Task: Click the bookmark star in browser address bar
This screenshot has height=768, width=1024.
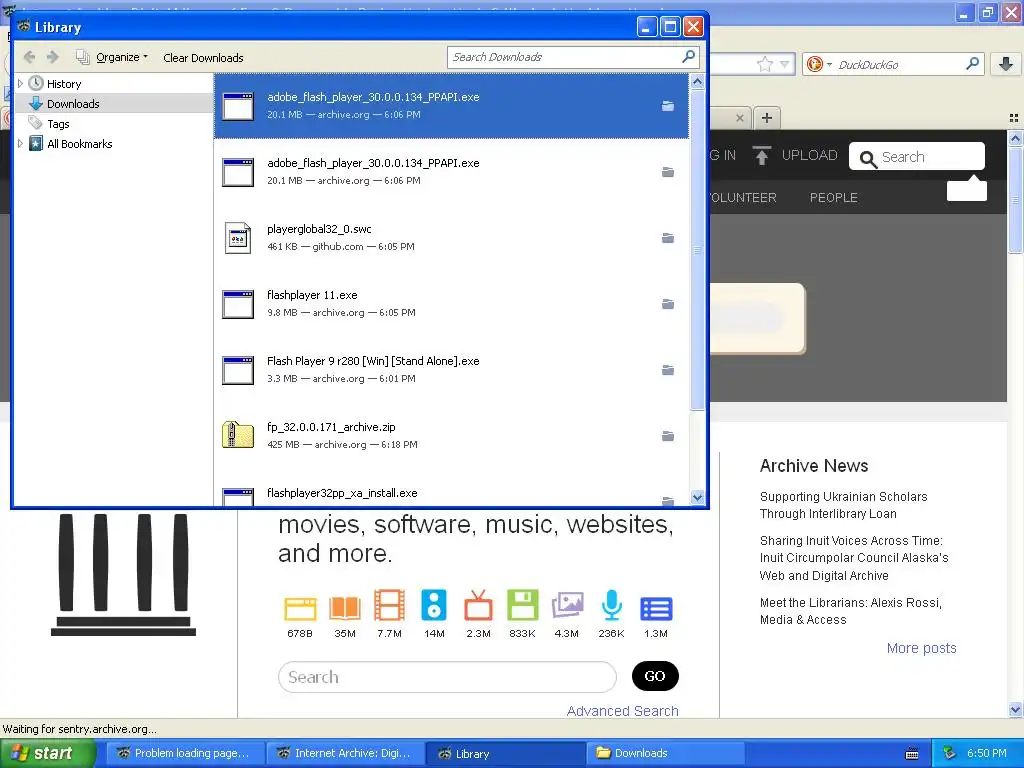Action: (x=764, y=64)
